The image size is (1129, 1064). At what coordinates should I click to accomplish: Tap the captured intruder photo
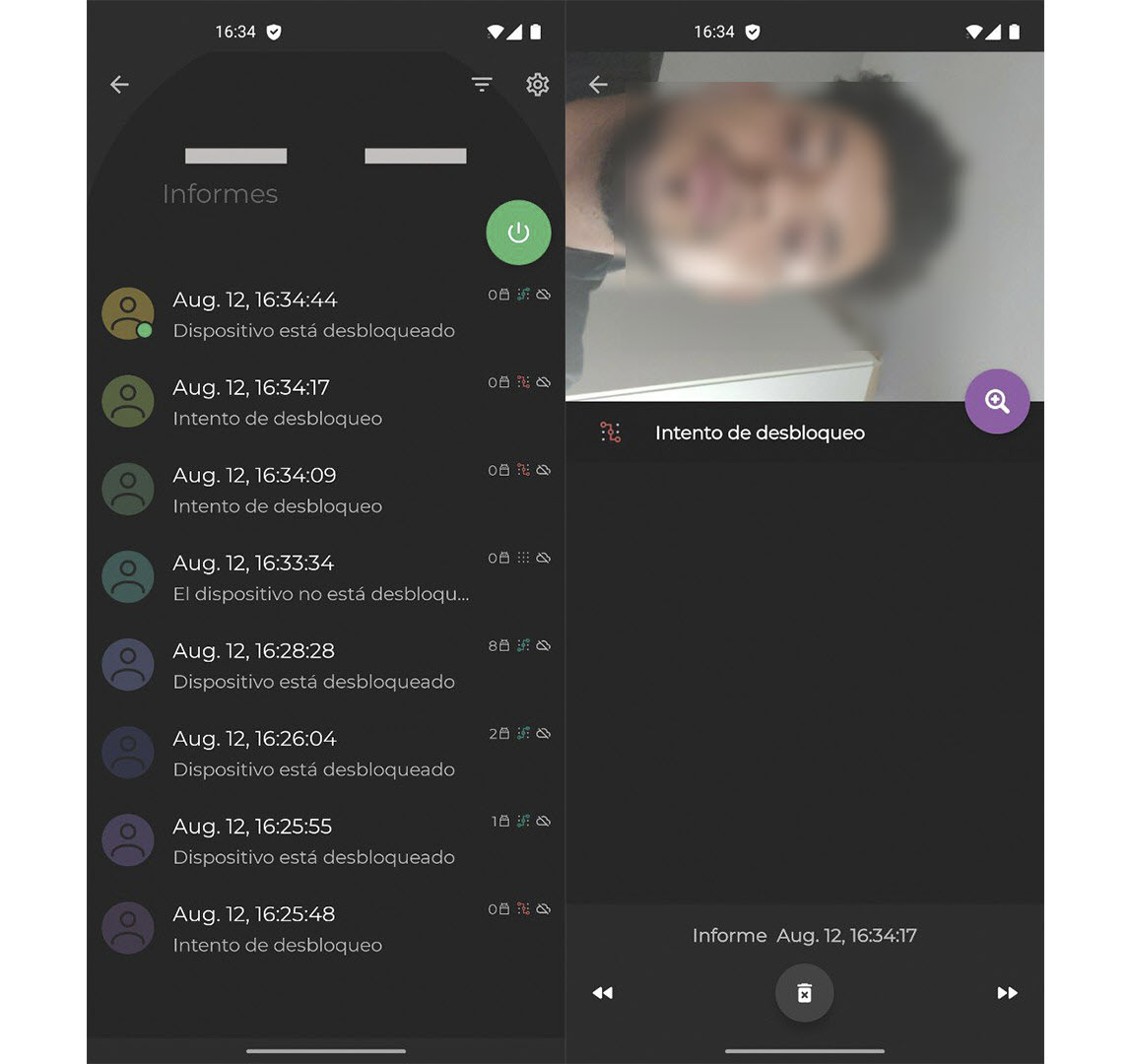click(x=778, y=227)
